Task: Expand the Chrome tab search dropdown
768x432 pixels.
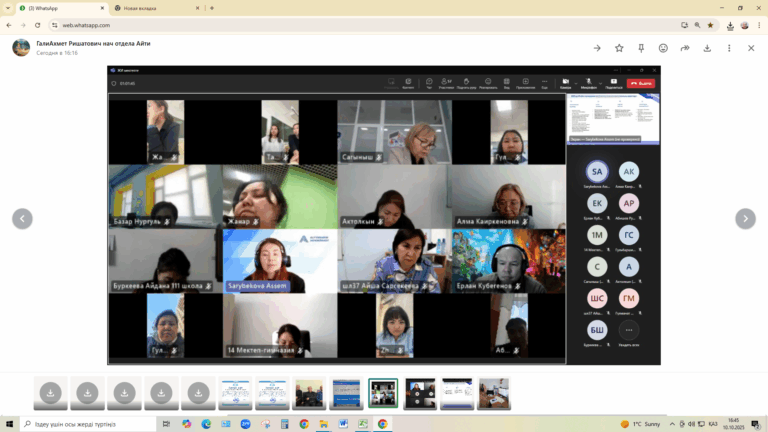Action: [x=7, y=7]
